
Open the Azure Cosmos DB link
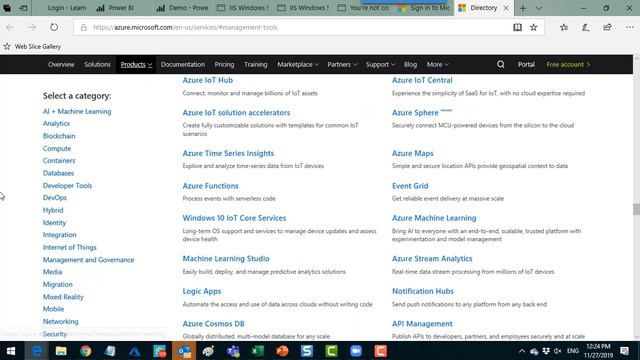[x=213, y=324]
